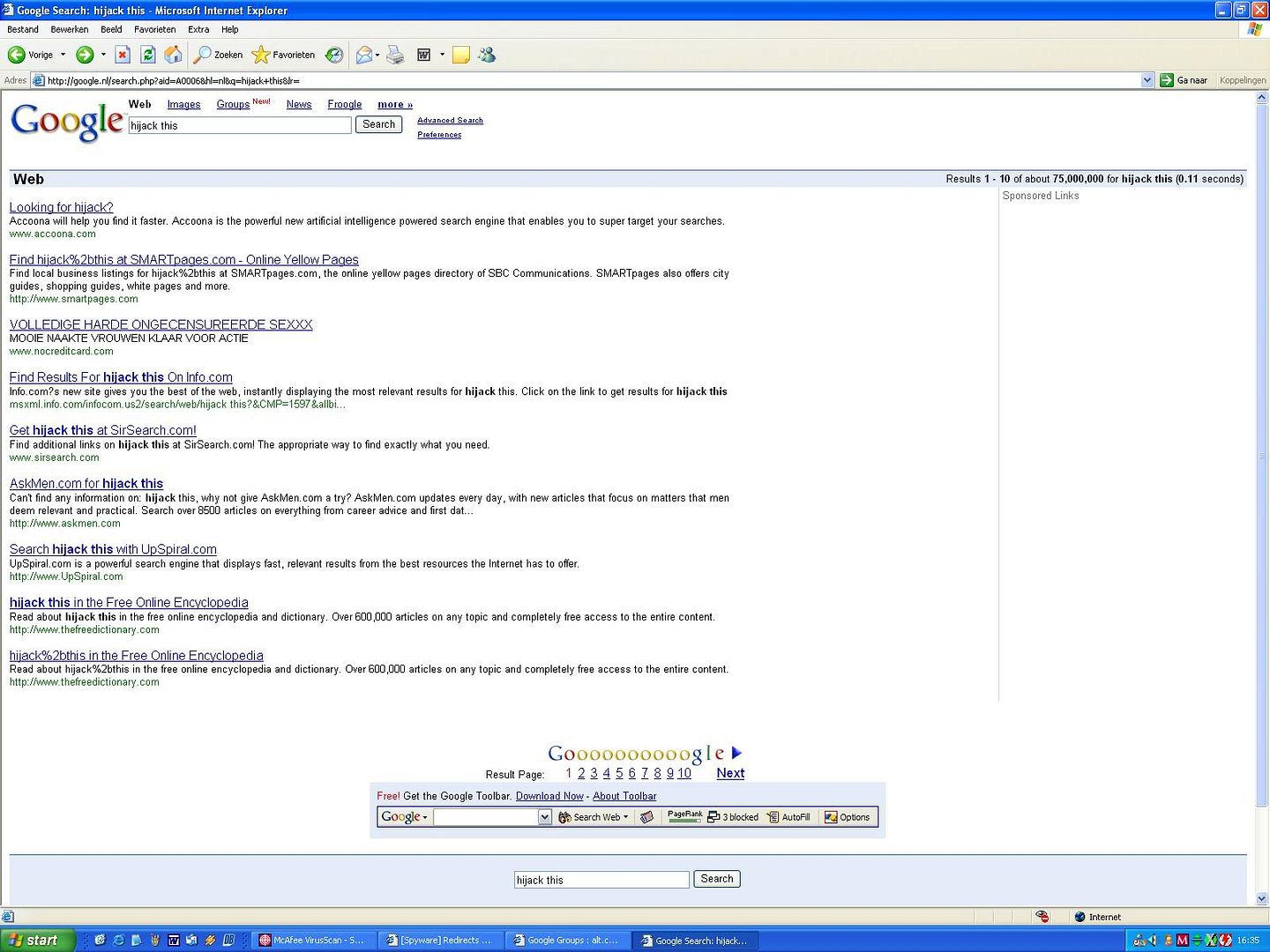Image resolution: width=1270 pixels, height=952 pixels.
Task: Click the AutoFill toolbar button
Action: pos(788,817)
